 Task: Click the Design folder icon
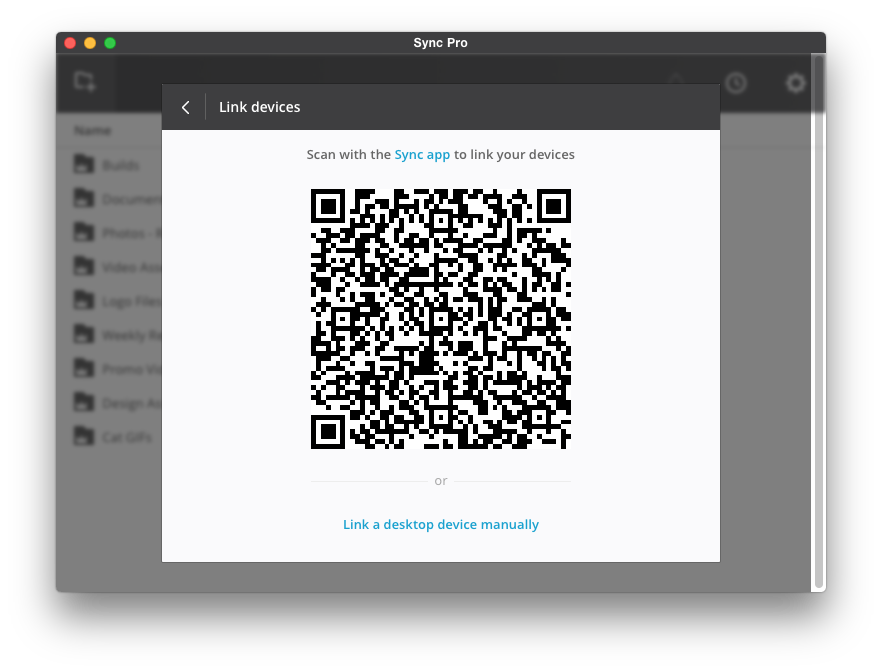pyautogui.click(x=84, y=402)
